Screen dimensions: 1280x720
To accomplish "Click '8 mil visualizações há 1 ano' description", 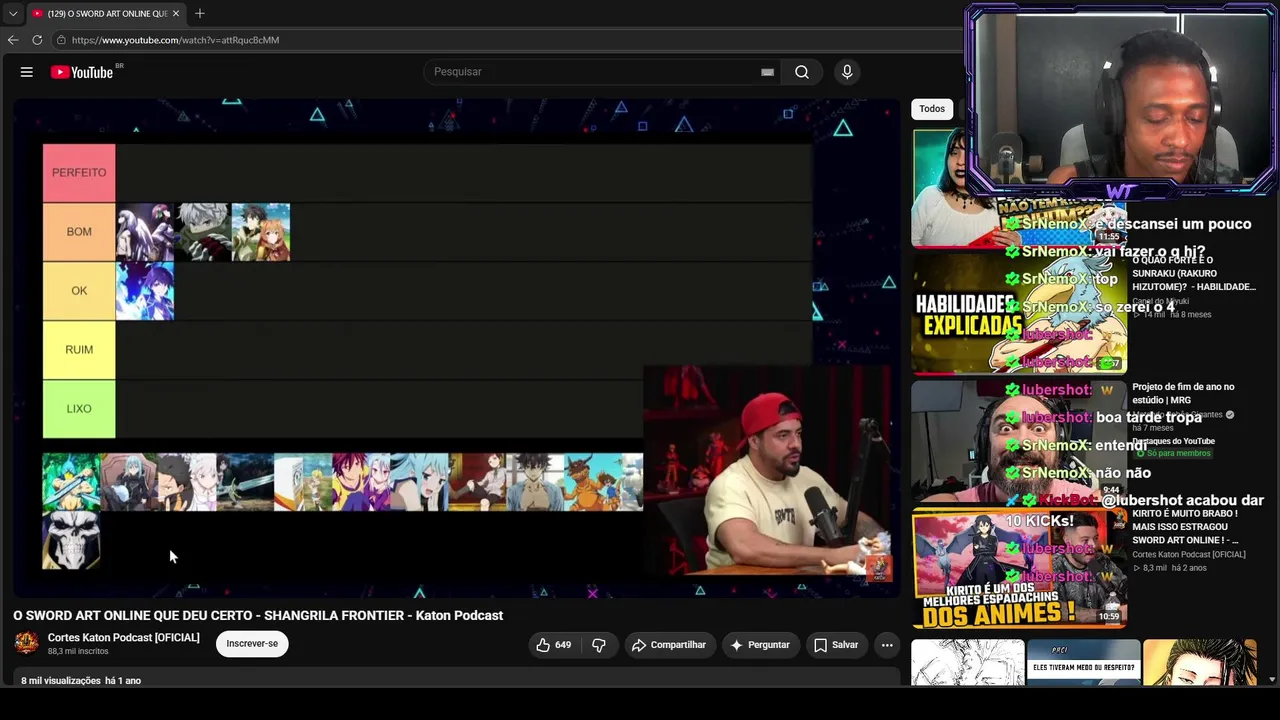I will click(81, 681).
